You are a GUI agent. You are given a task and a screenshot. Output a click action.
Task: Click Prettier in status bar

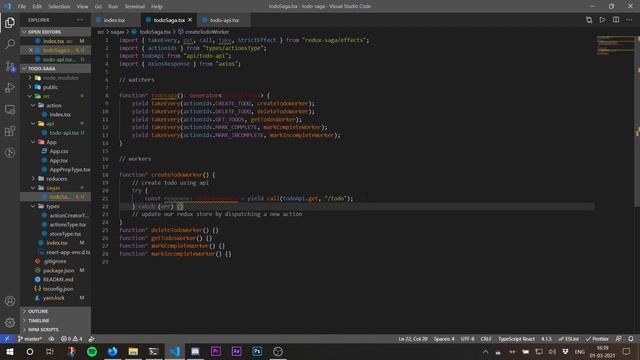(597, 339)
